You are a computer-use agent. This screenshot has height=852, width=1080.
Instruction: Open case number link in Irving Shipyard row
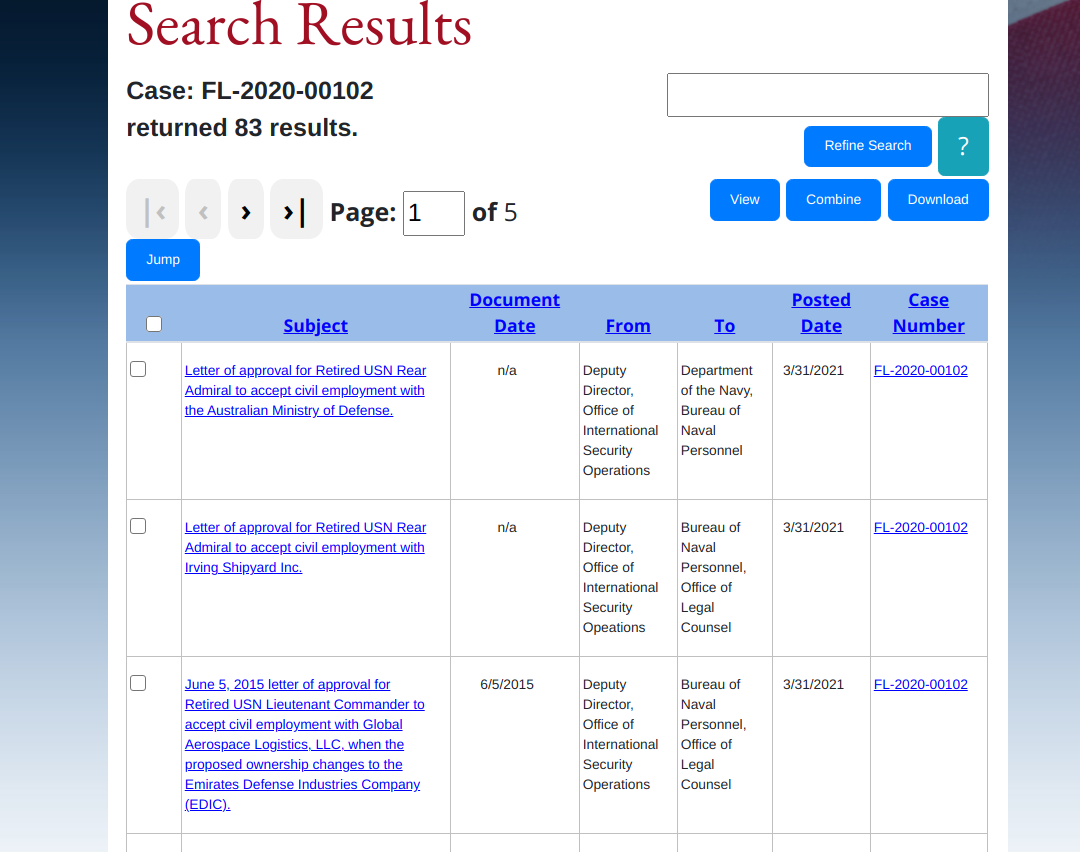coord(921,528)
